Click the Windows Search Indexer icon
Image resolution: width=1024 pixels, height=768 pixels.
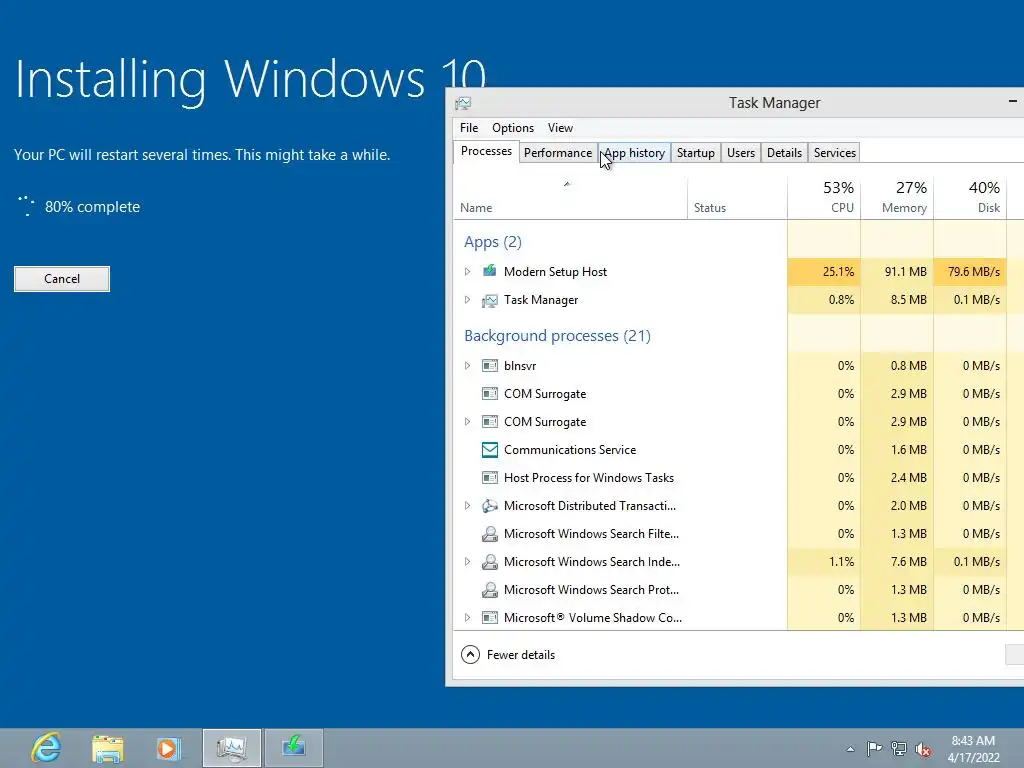click(490, 562)
